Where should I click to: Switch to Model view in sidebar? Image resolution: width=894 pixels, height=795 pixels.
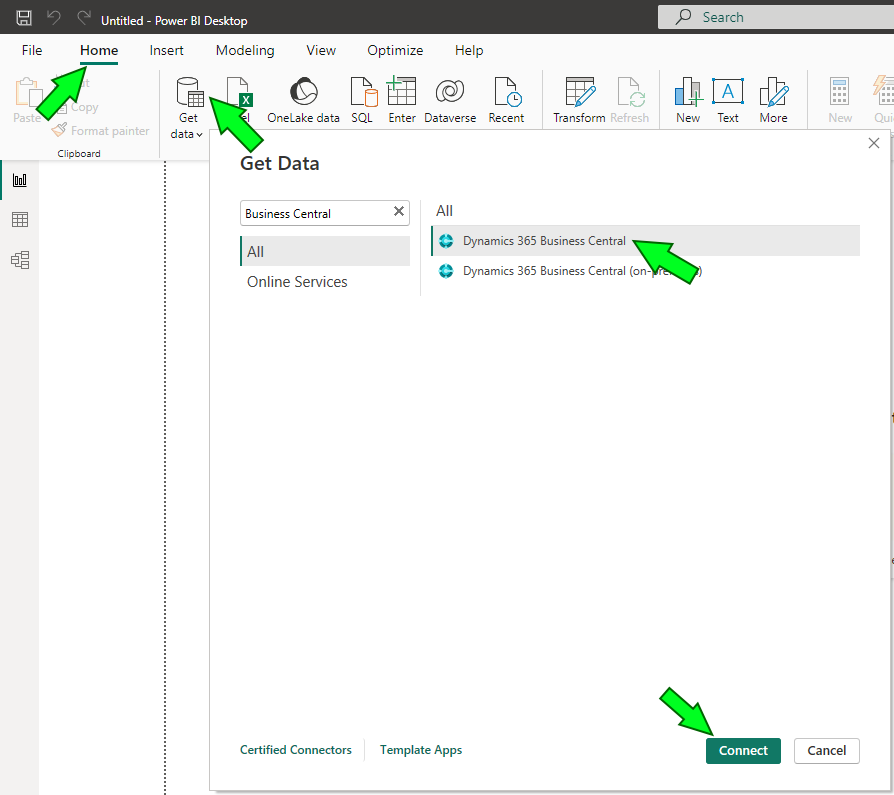click(x=20, y=260)
